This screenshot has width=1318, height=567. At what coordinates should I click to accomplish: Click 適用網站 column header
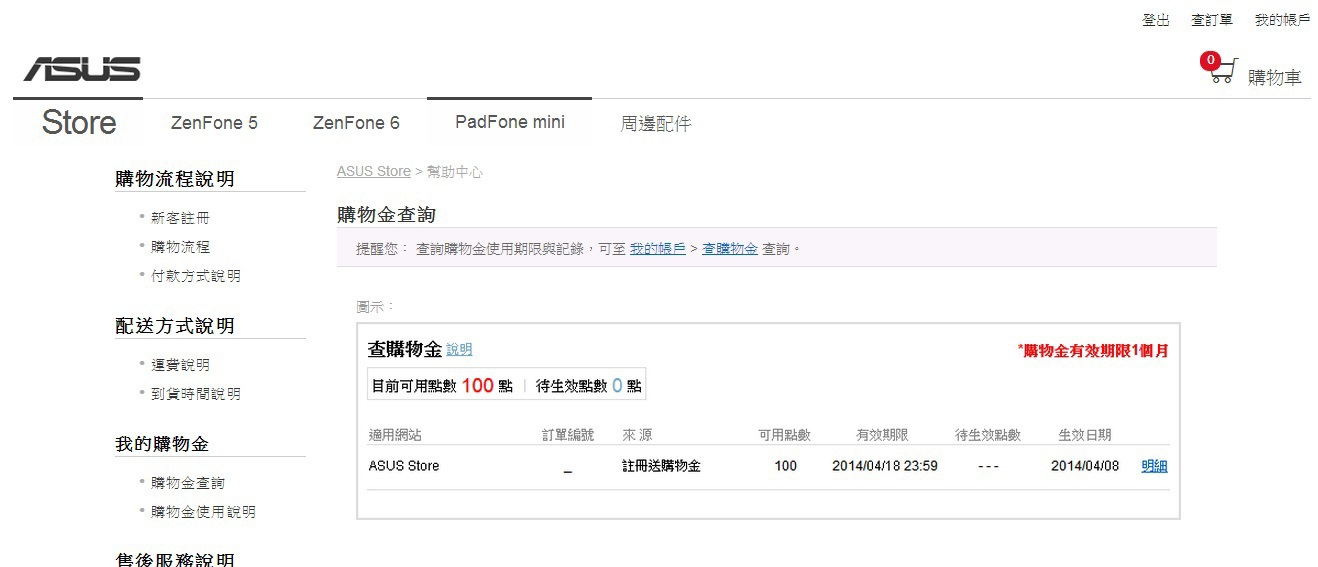(x=396, y=435)
